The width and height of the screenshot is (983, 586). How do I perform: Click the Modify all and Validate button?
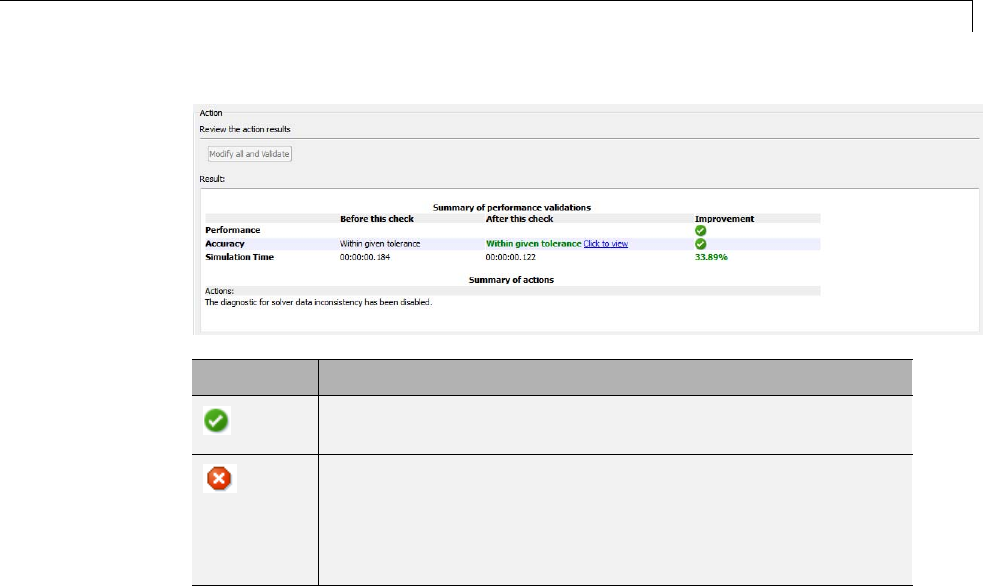click(x=250, y=154)
